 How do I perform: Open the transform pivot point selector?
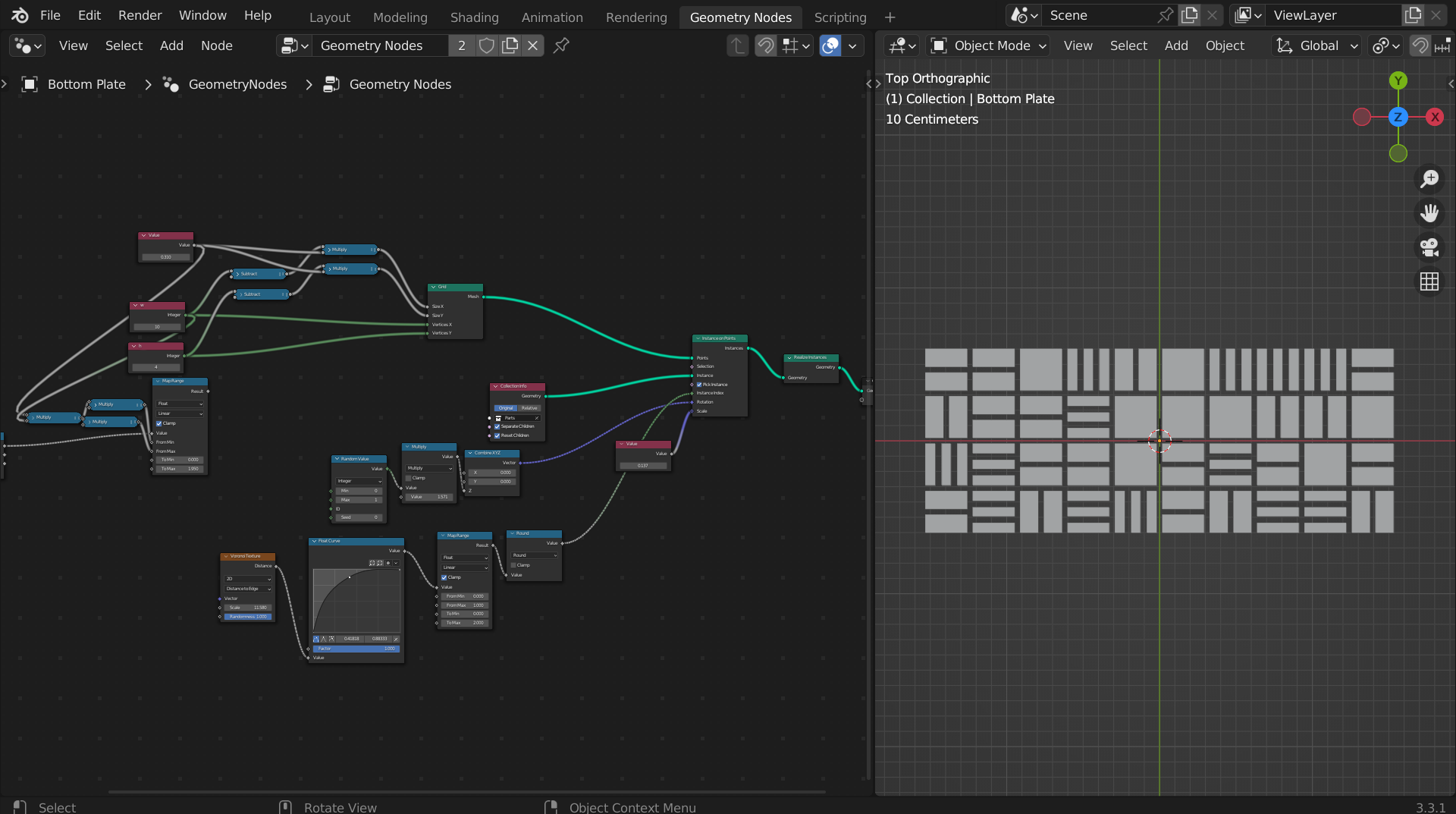coord(1386,46)
